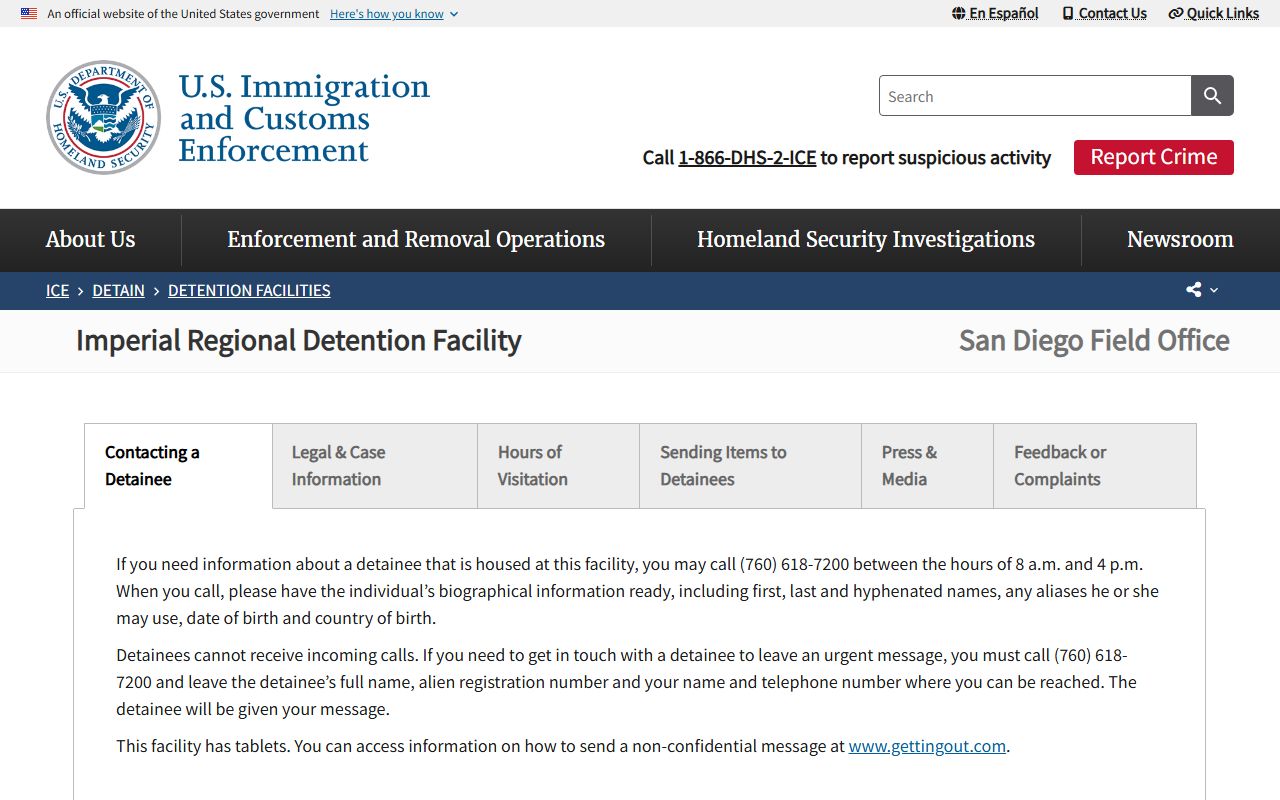This screenshot has height=800, width=1280.
Task: Open the About Us menu
Action: coord(90,240)
